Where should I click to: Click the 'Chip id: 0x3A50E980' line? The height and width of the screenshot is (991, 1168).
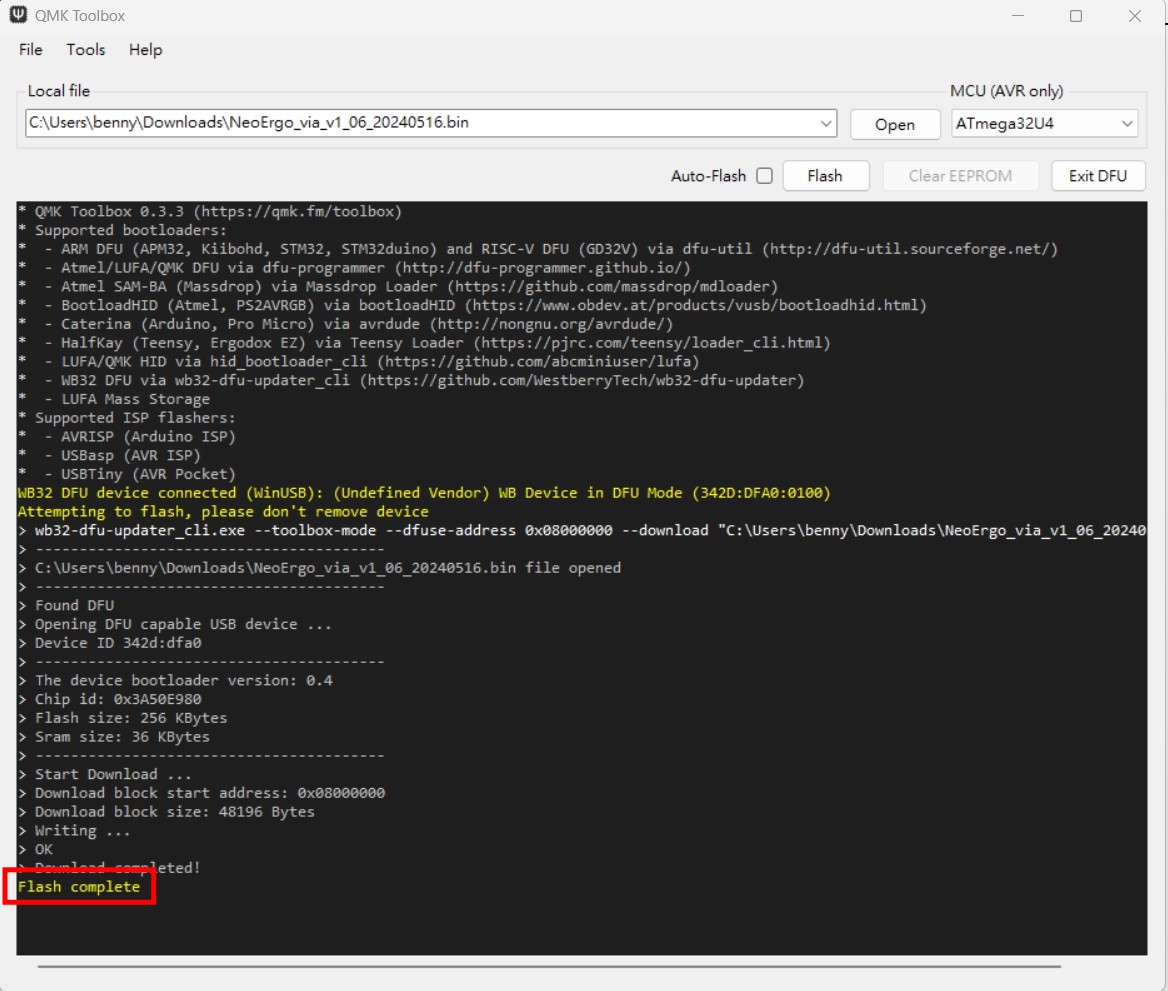coord(110,699)
